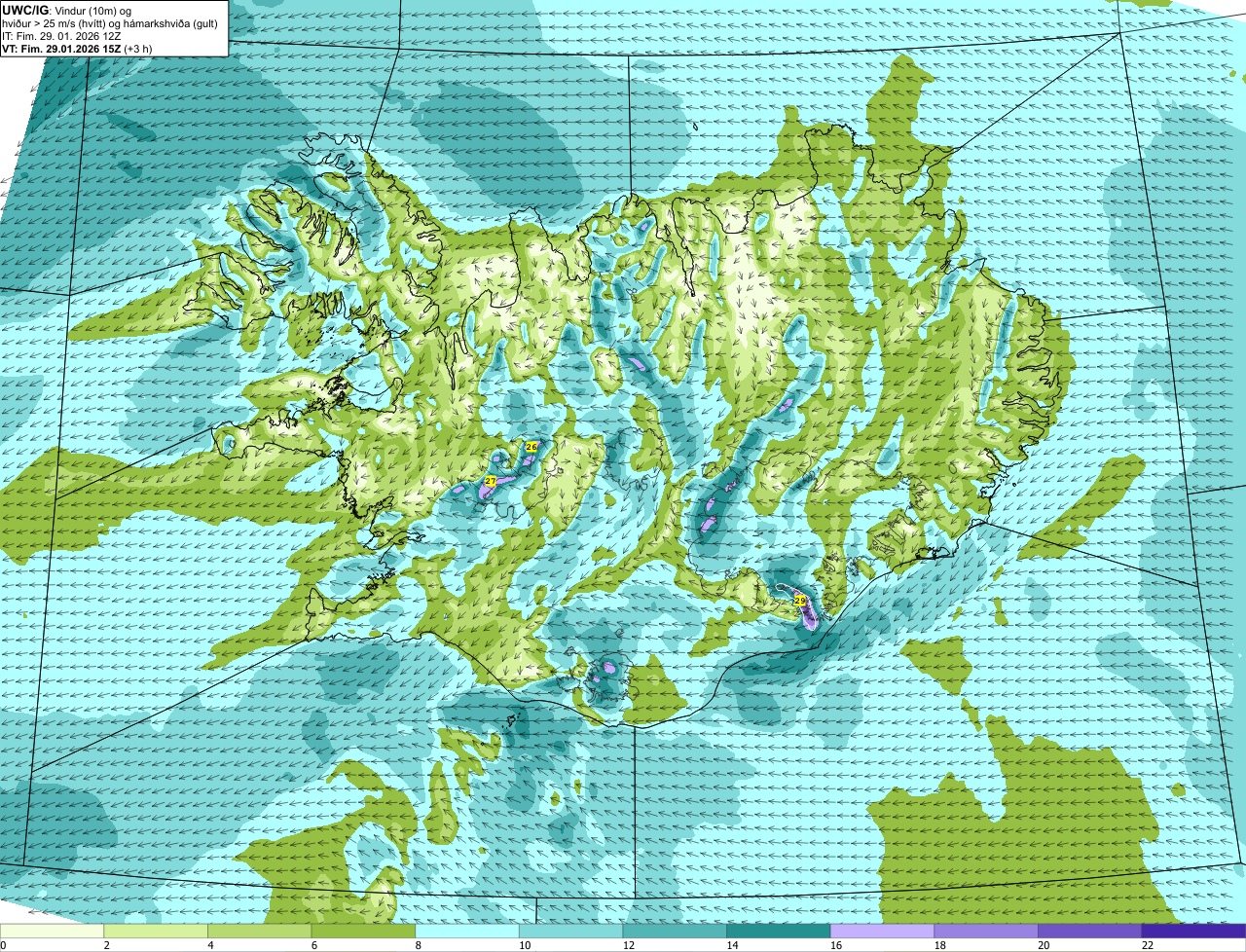Image resolution: width=1246 pixels, height=952 pixels.
Task: Click the scale tick number 22
Action: pos(1148,945)
